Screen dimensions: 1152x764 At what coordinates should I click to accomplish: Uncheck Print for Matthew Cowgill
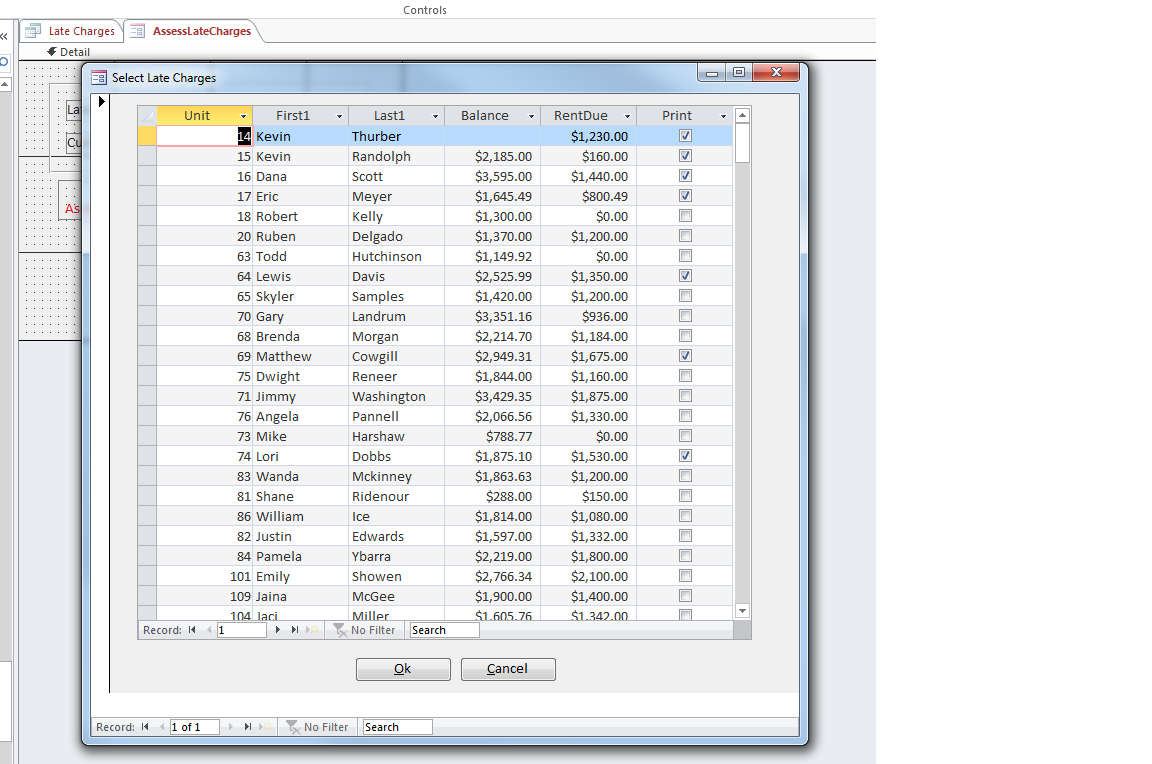685,356
